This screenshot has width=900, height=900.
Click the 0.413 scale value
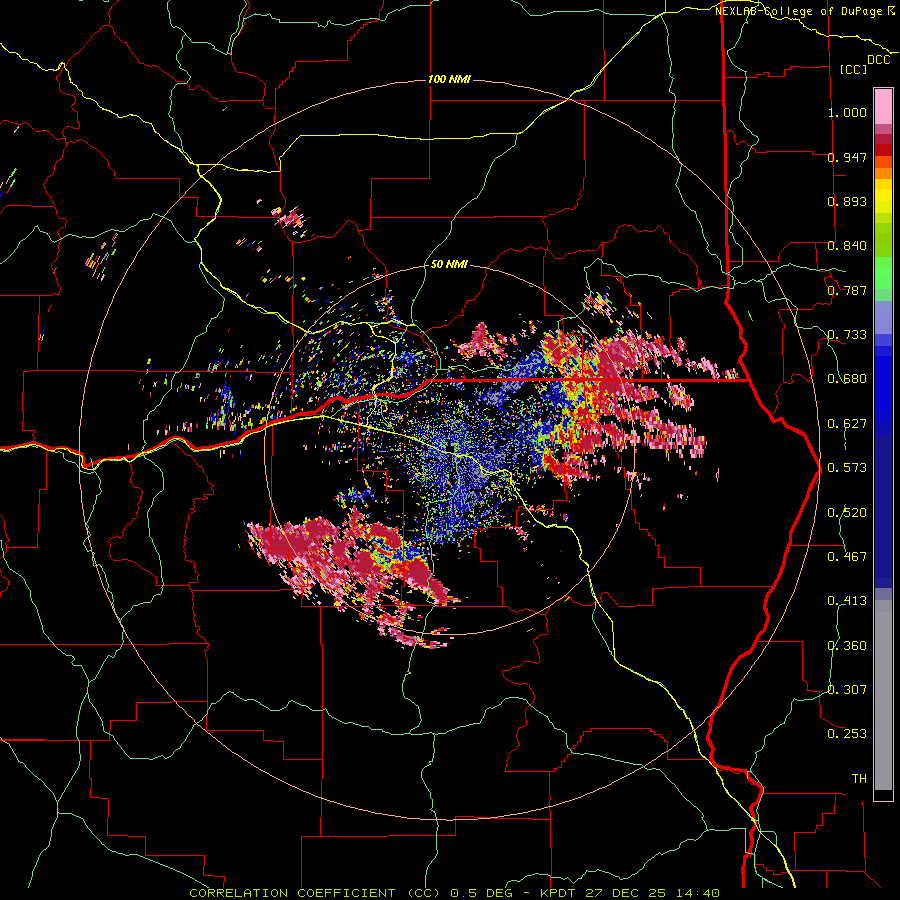[x=847, y=601]
